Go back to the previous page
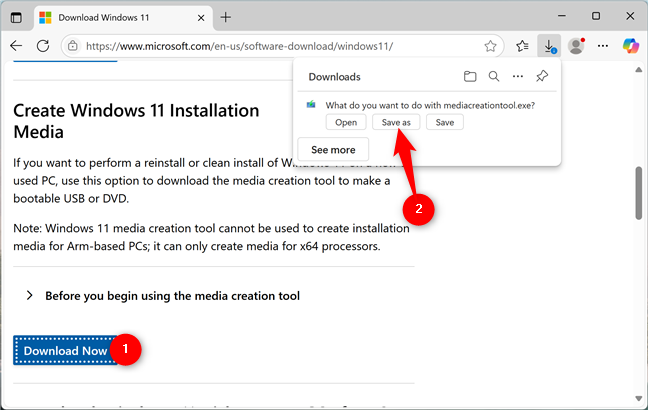 click(16, 45)
